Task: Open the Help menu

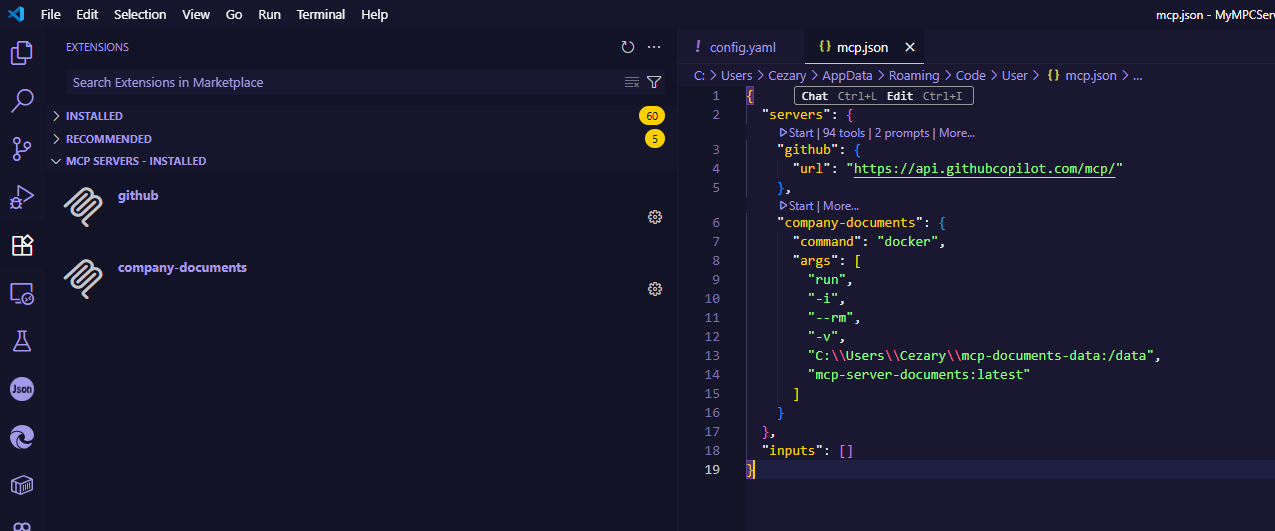Action: [374, 15]
